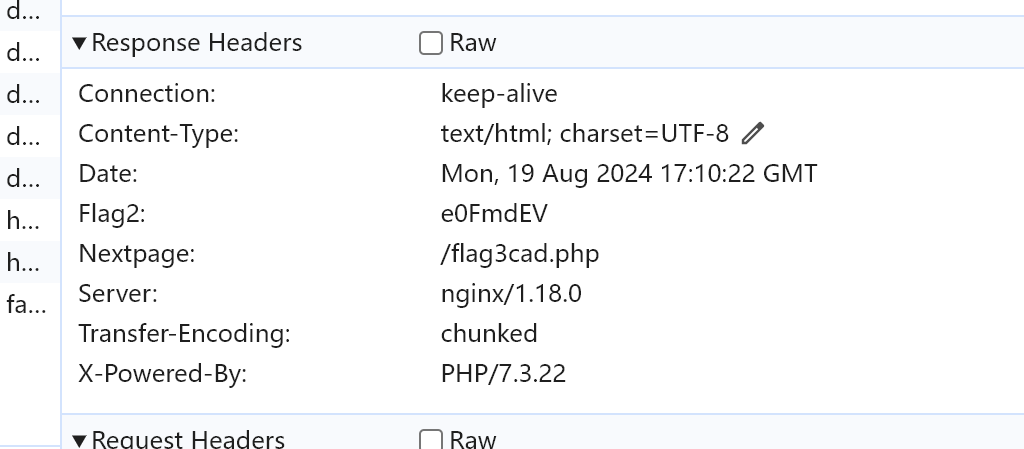Image resolution: width=1024 pixels, height=449 pixels.
Task: Select the keep-alive Connection value
Action: point(499,94)
